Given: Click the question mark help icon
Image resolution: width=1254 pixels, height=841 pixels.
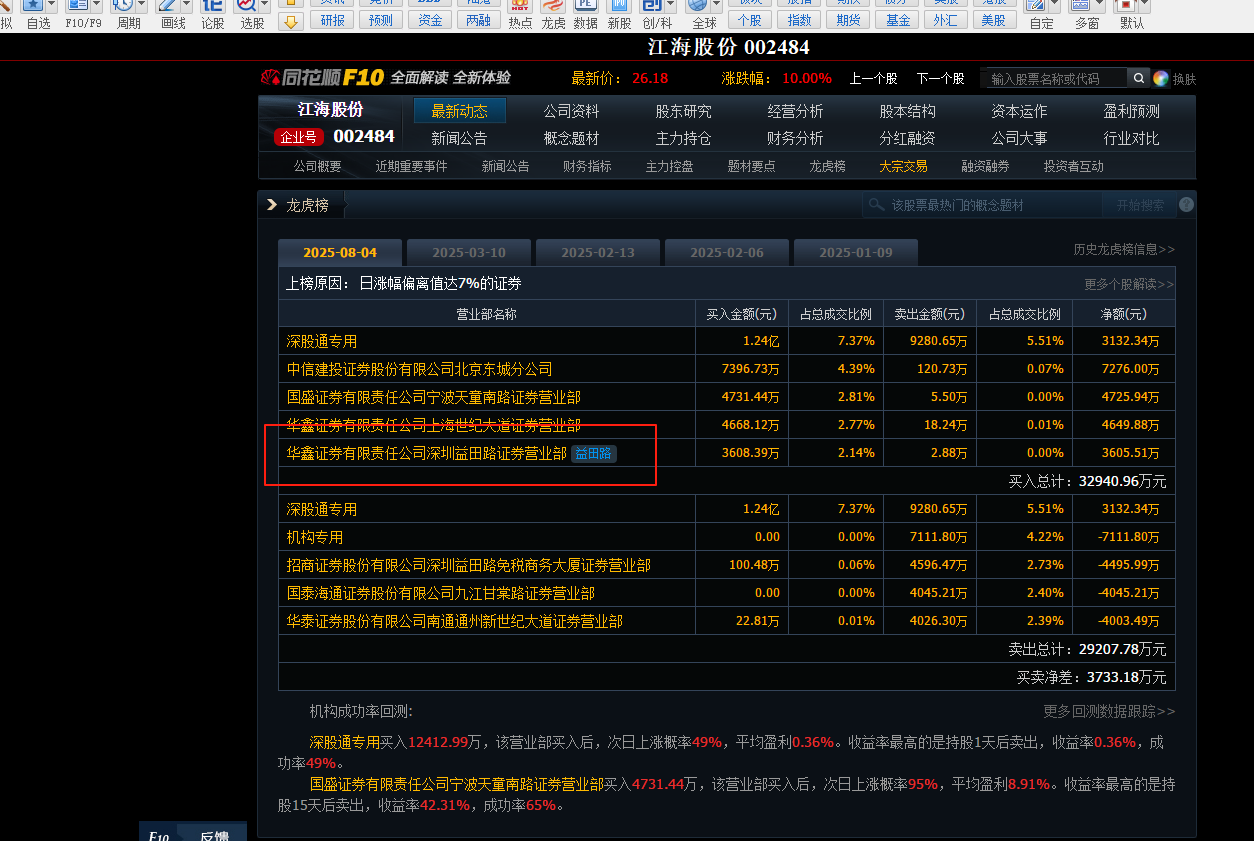Looking at the screenshot, I should tap(1186, 205).
